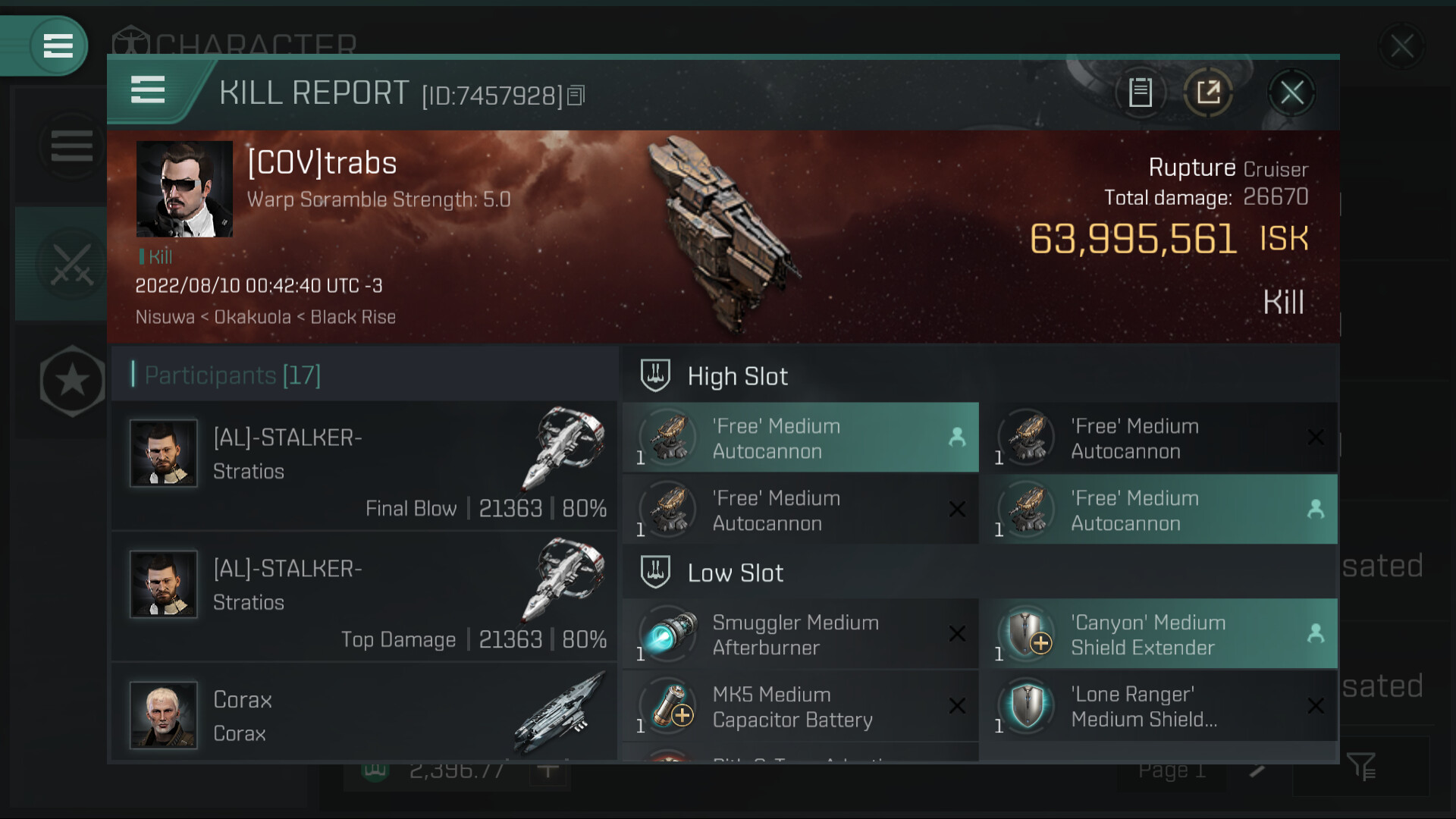Image resolution: width=1456 pixels, height=819 pixels.
Task: Open the crossed swords combat tab
Action: (71, 265)
